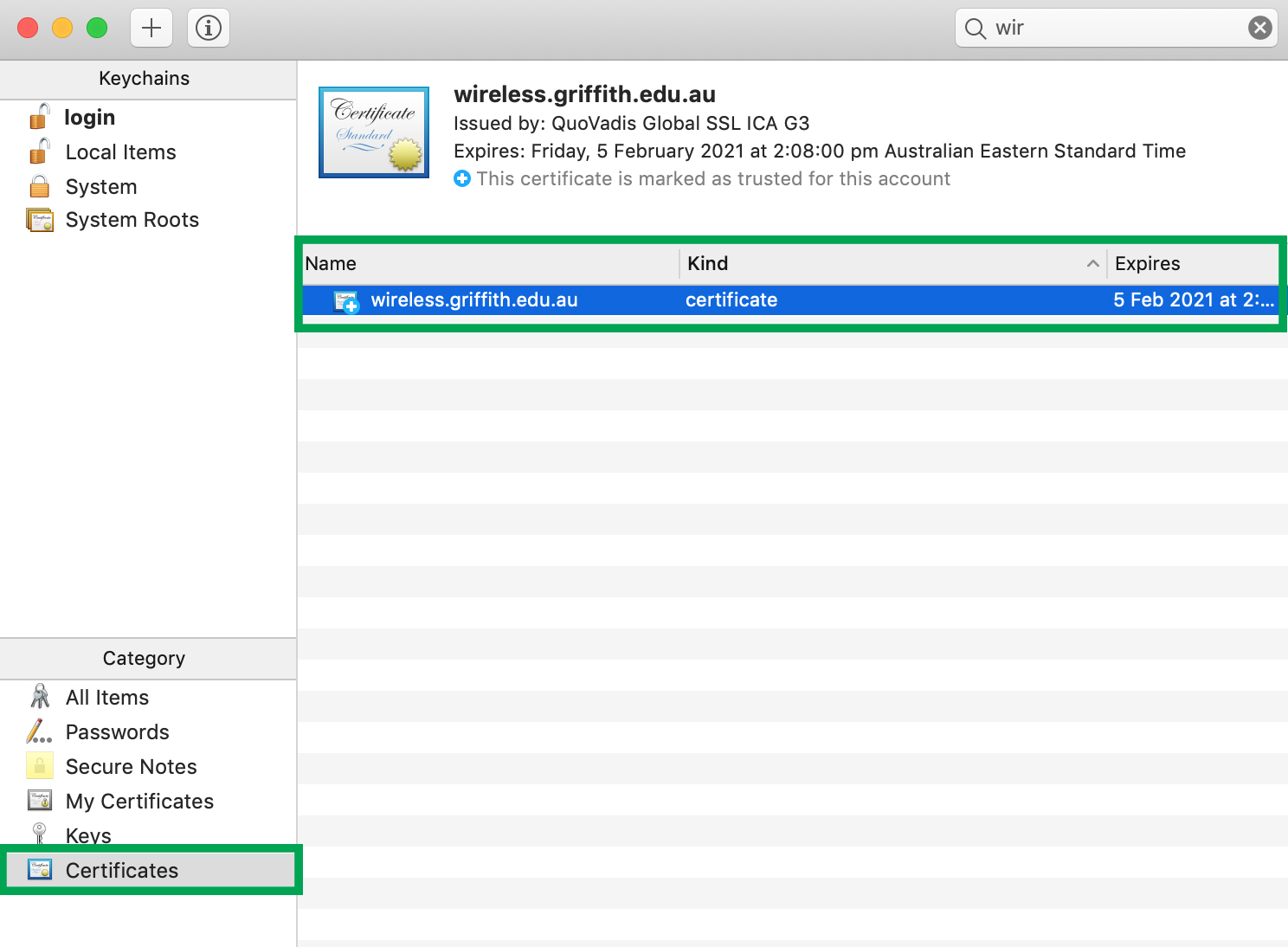The width and height of the screenshot is (1288, 947).
Task: Select the Certificates category
Action: (x=122, y=871)
